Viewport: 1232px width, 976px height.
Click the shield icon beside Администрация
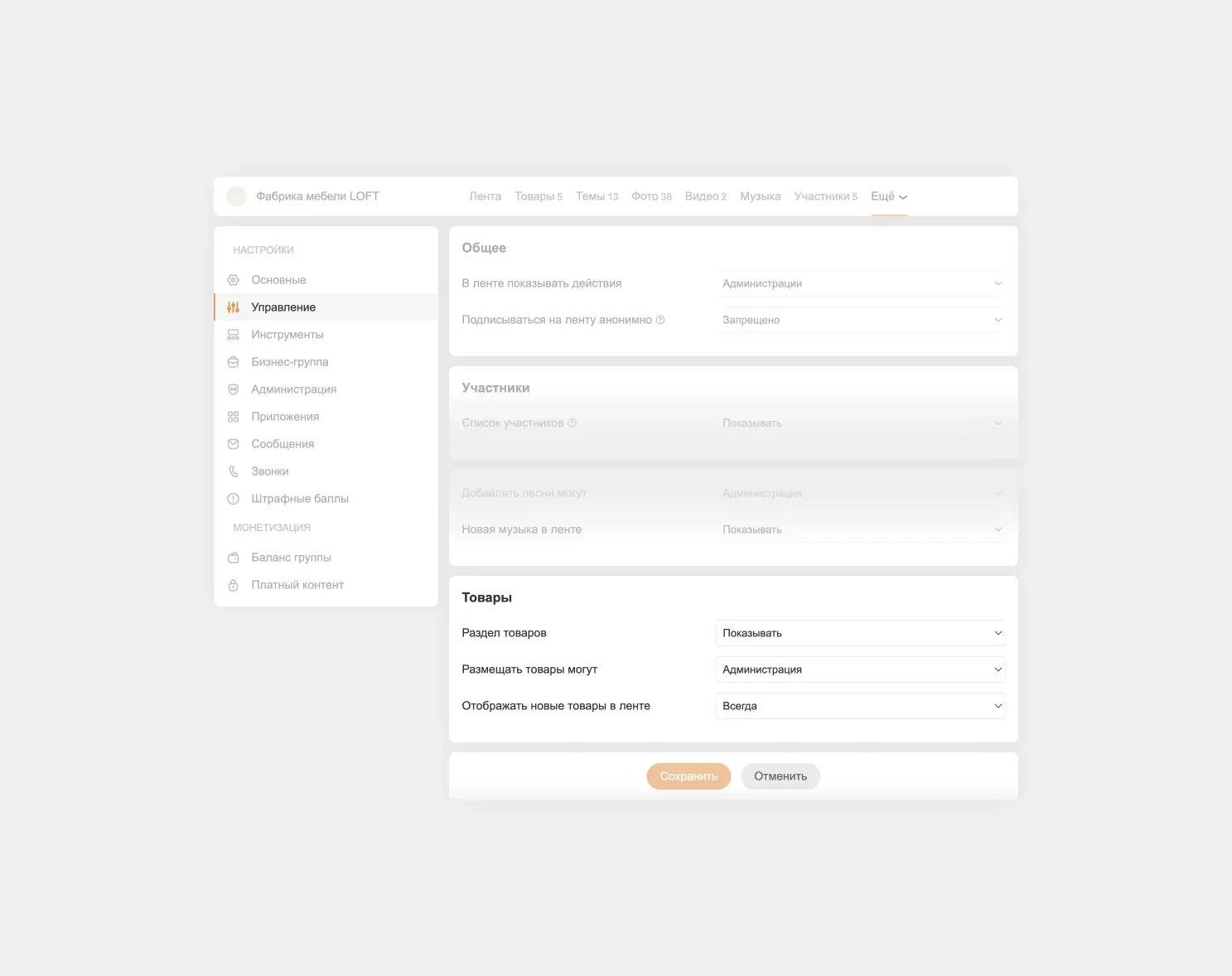[x=234, y=389]
